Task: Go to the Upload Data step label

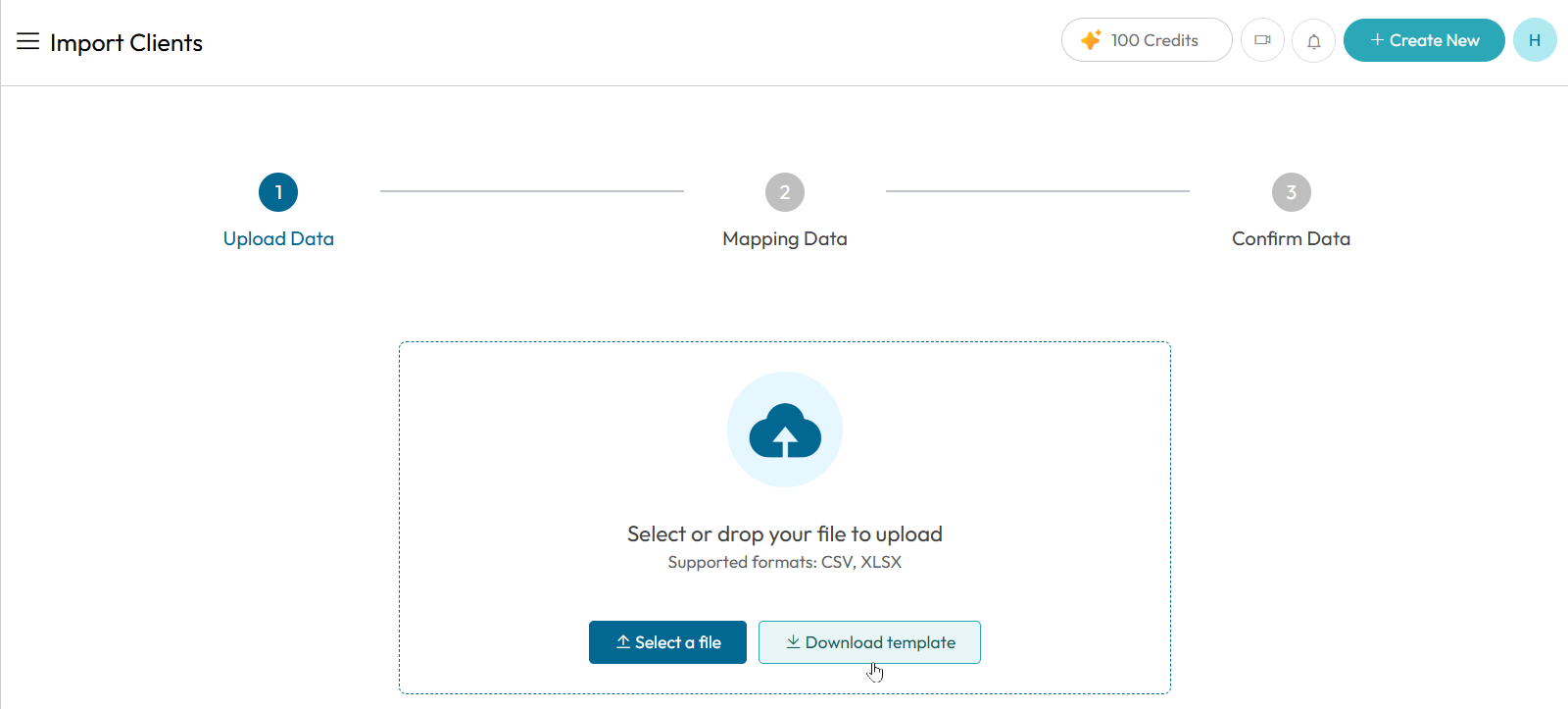Action: [278, 238]
